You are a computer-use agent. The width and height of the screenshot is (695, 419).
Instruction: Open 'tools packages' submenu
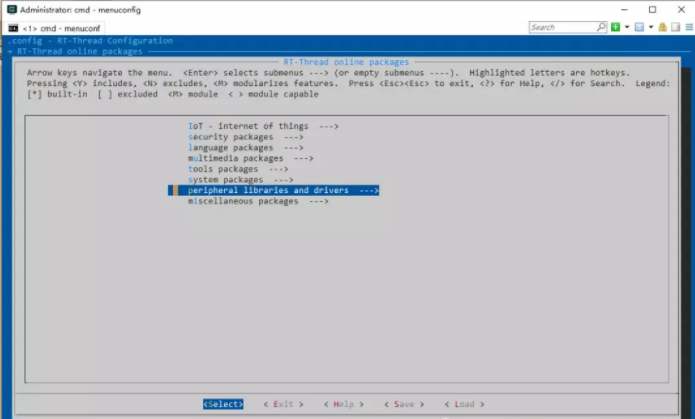coord(238,169)
